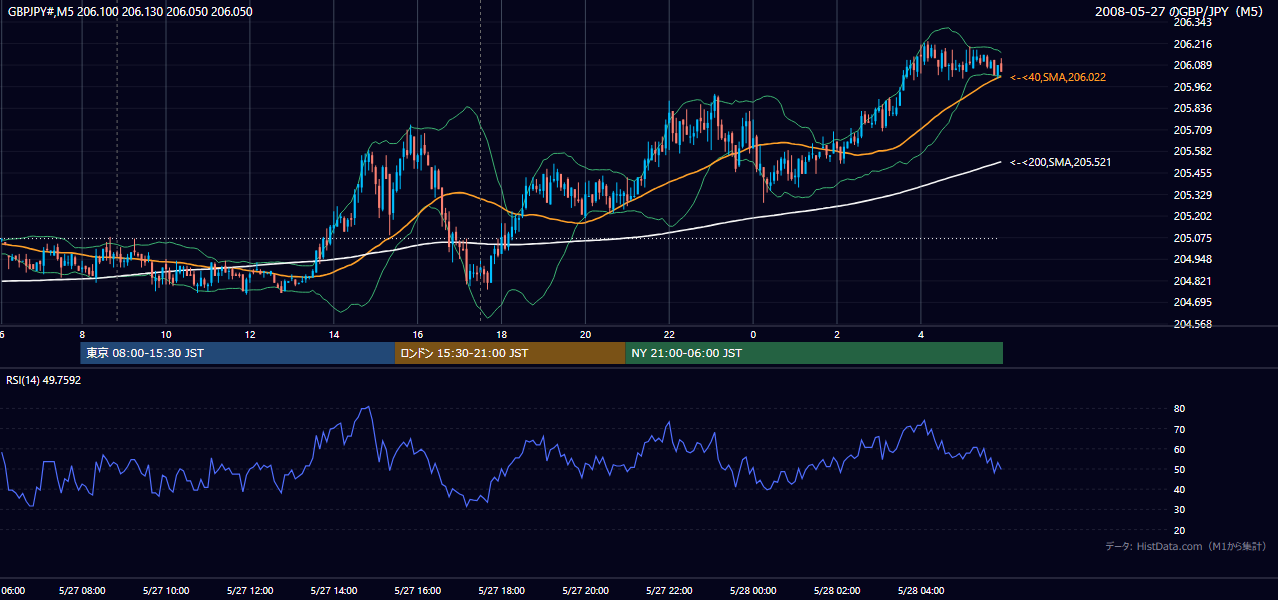The height and width of the screenshot is (600, 1278).
Task: Click hour 4 on the price chart axis
Action: [x=921, y=335]
